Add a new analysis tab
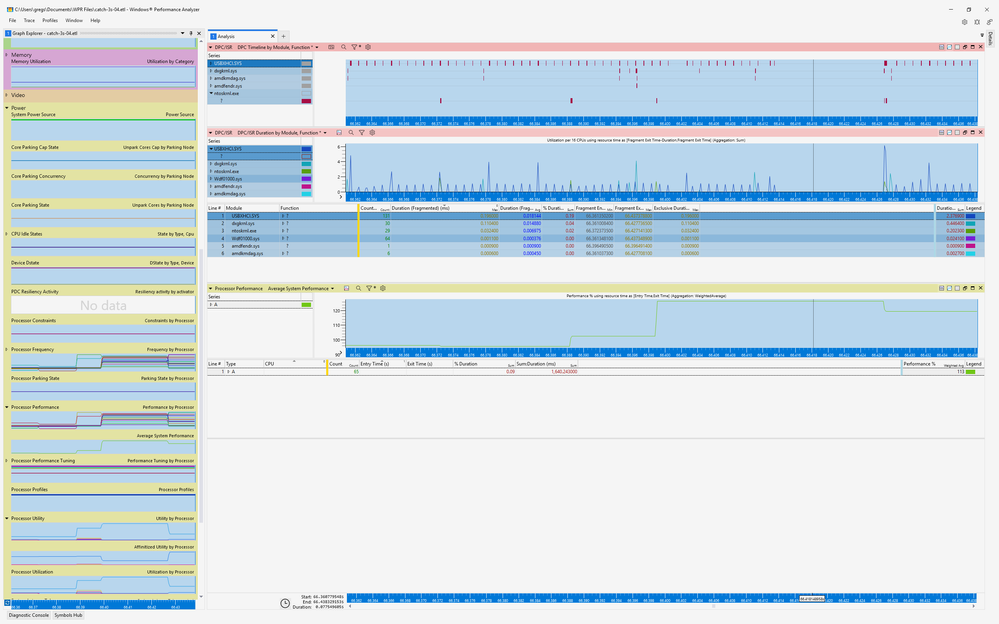This screenshot has width=999, height=624. coord(284,36)
